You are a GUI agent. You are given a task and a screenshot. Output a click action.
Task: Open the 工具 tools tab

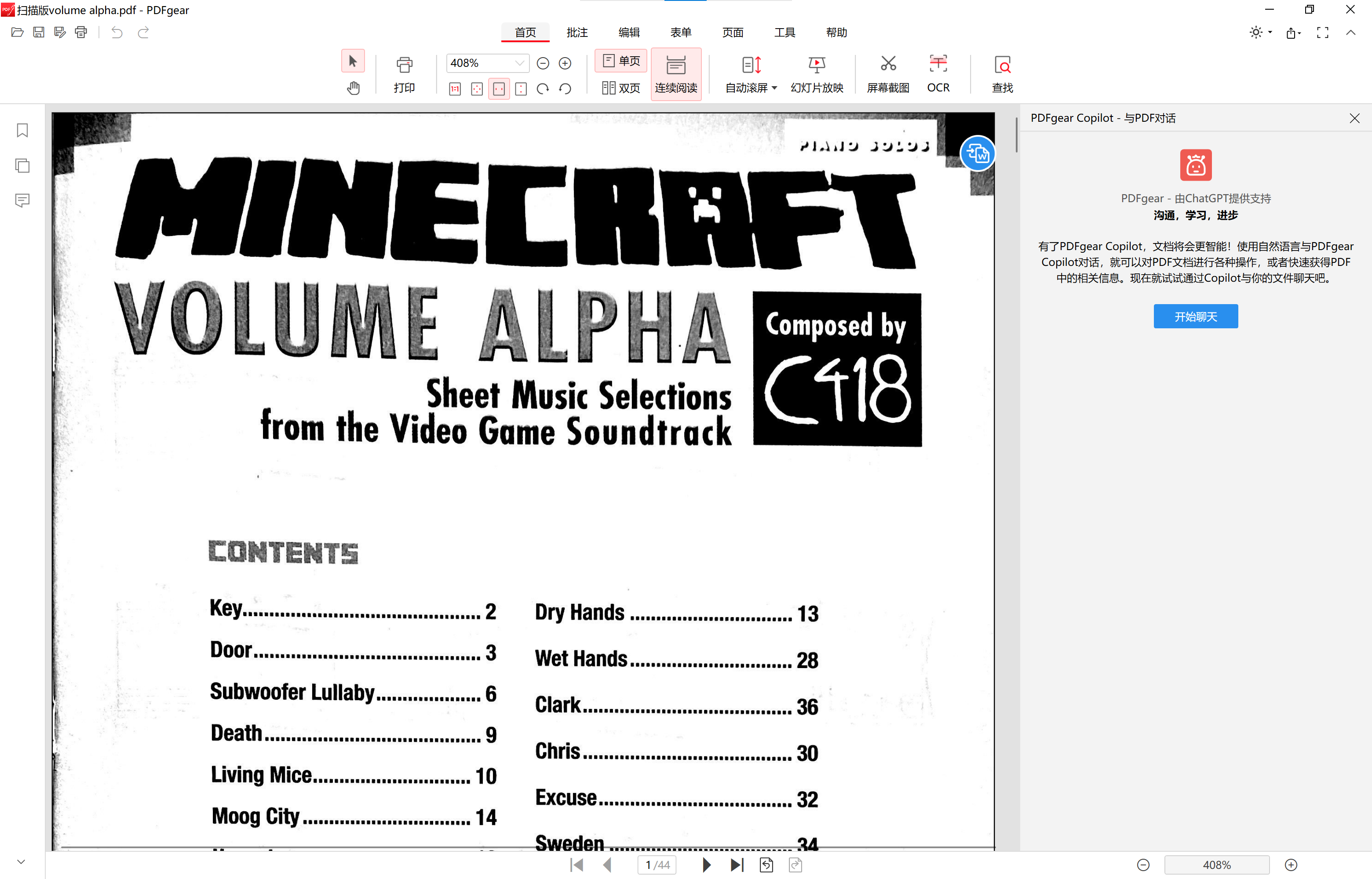tap(785, 33)
